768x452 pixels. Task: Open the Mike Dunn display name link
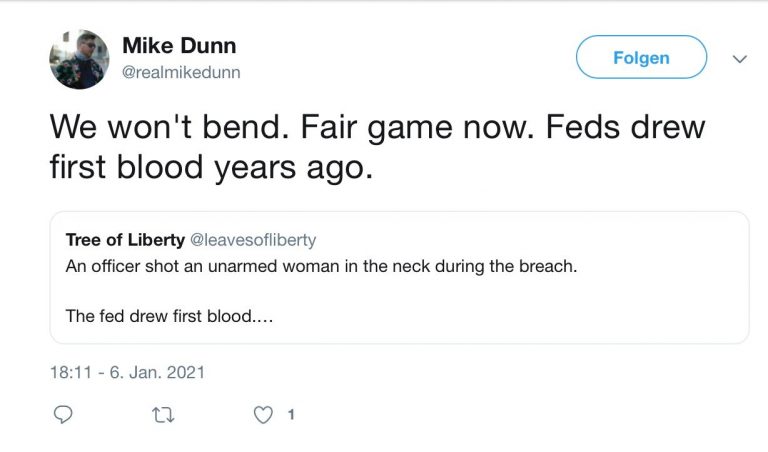pyautogui.click(x=179, y=46)
